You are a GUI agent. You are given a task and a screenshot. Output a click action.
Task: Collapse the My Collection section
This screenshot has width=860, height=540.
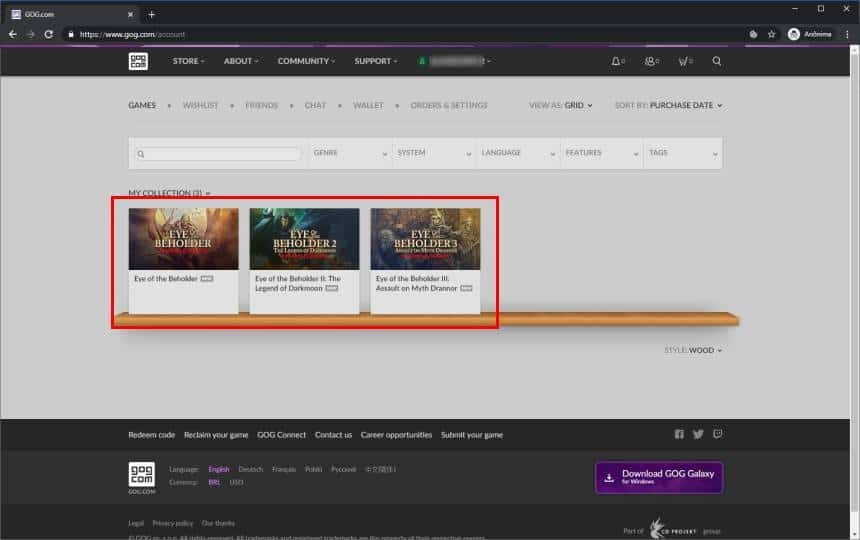[x=169, y=193]
